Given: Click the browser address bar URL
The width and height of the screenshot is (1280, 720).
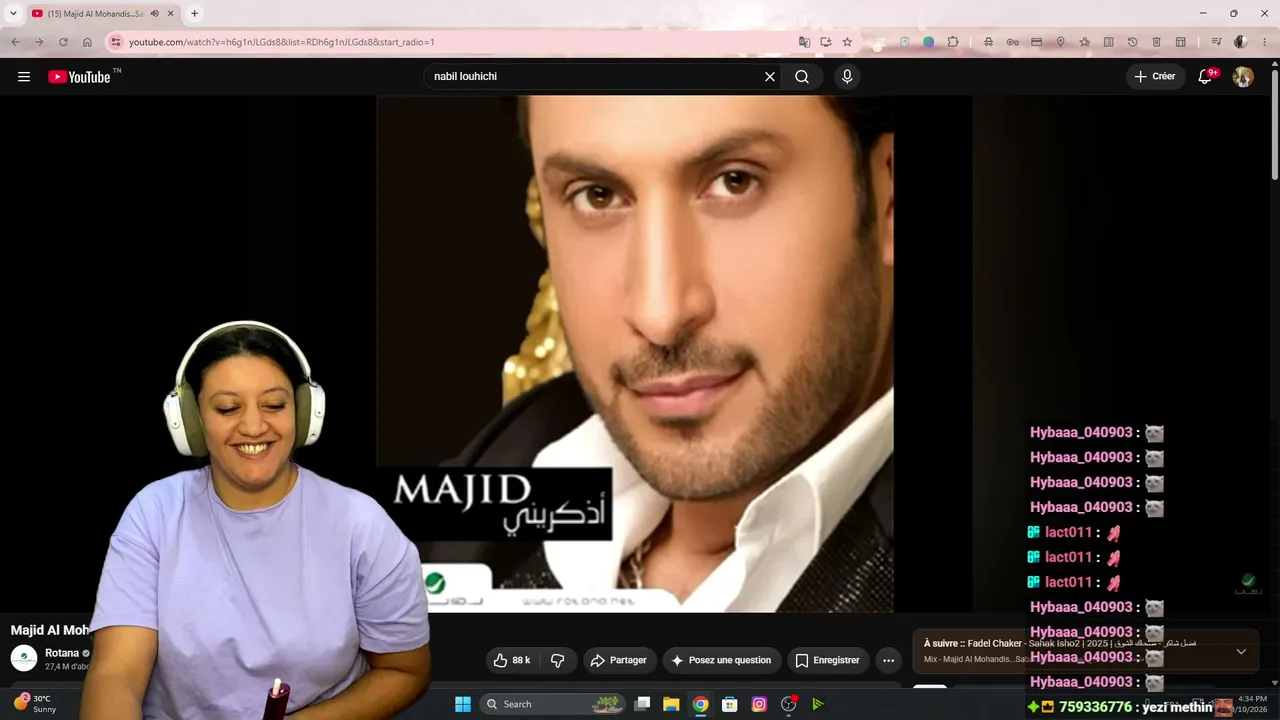Looking at the screenshot, I should (x=281, y=42).
